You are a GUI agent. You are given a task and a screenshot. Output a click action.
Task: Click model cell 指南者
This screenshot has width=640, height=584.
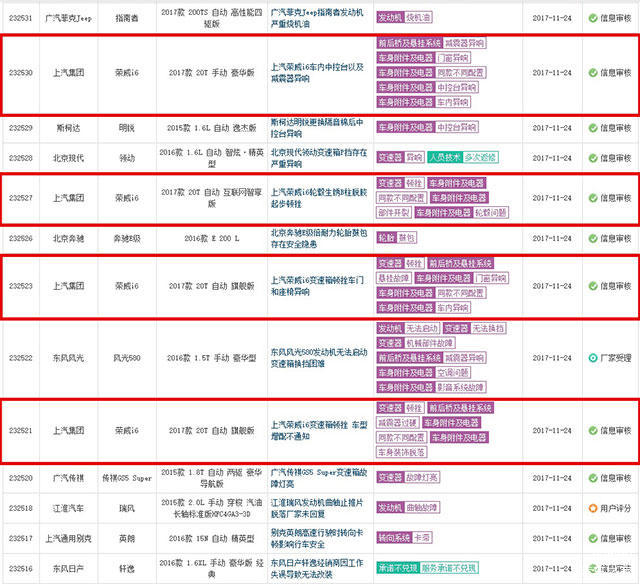click(x=127, y=18)
